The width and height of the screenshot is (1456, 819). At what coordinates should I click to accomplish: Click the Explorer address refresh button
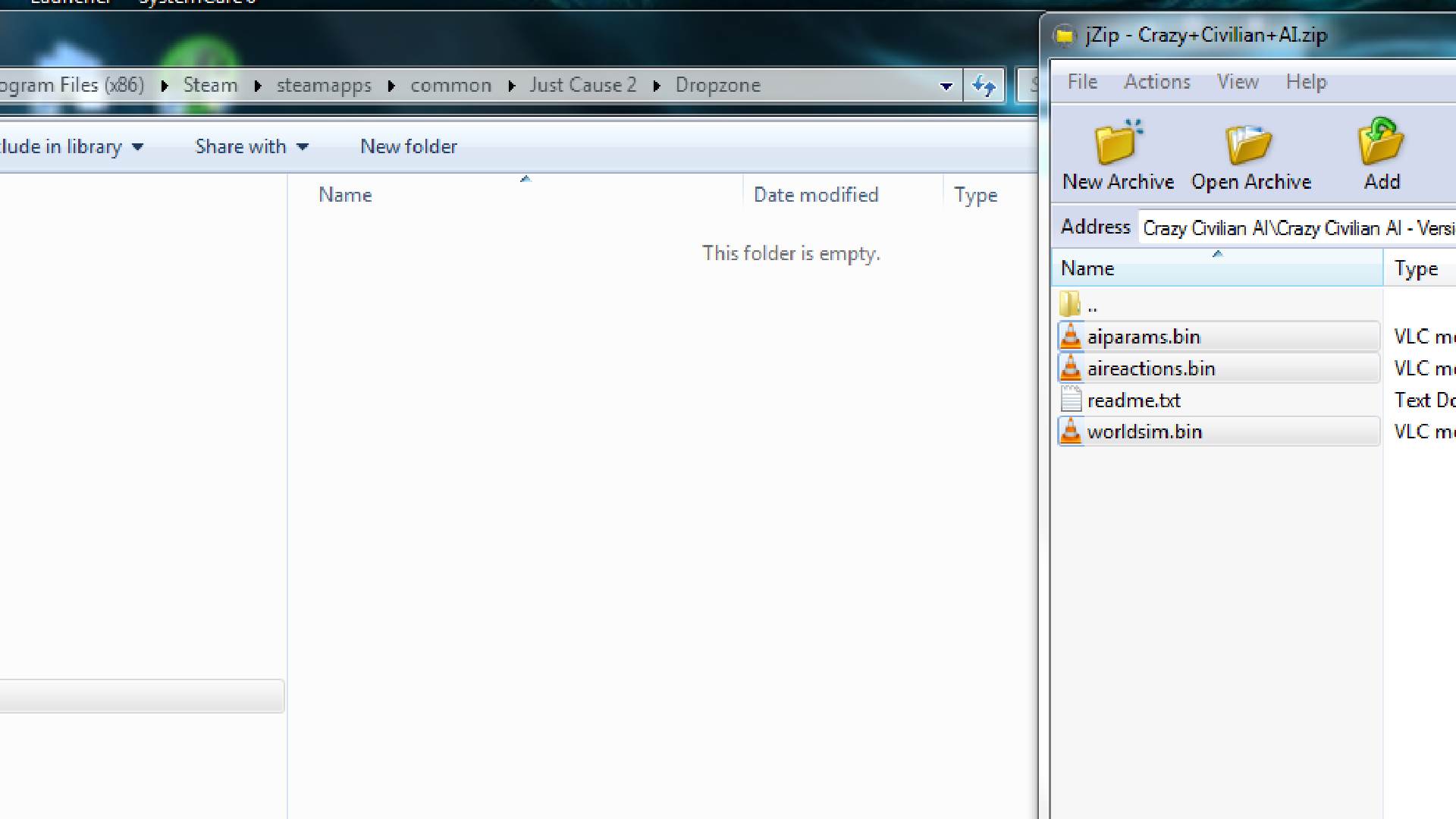pos(984,86)
